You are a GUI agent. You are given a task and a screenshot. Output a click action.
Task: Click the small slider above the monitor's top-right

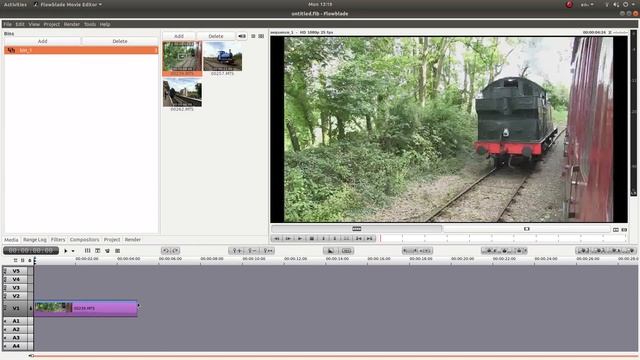(x=620, y=32)
